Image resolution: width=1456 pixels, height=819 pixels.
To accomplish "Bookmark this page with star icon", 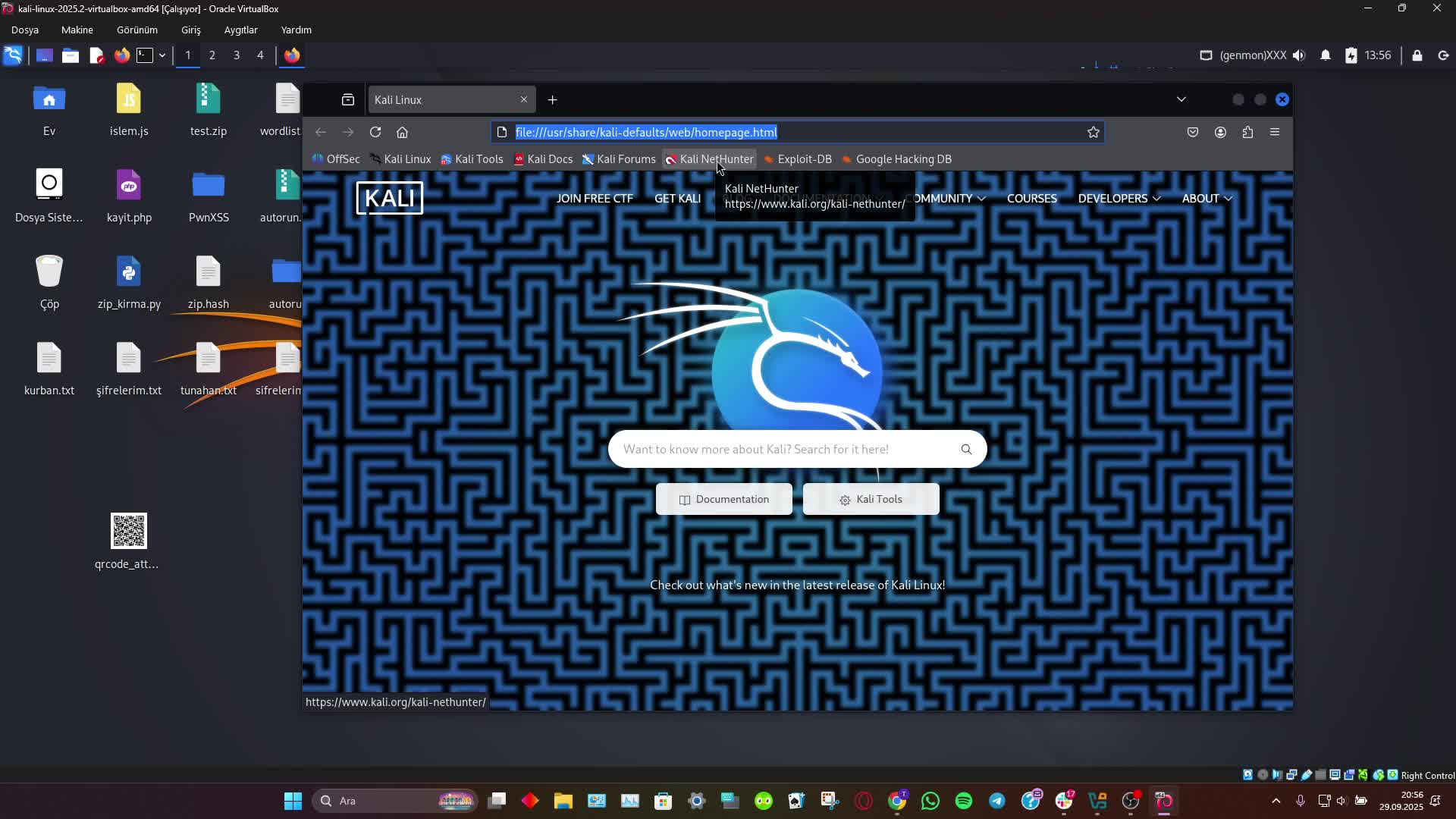I will tap(1093, 132).
